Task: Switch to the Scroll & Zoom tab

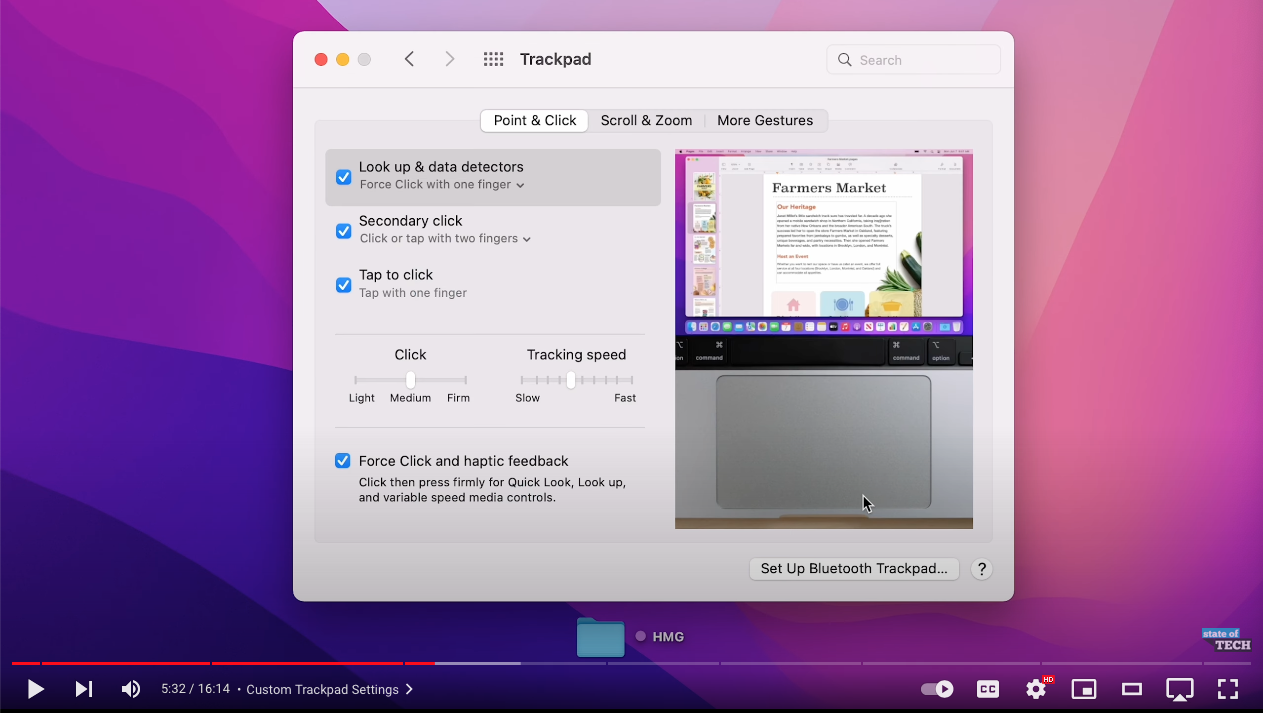Action: [x=646, y=120]
